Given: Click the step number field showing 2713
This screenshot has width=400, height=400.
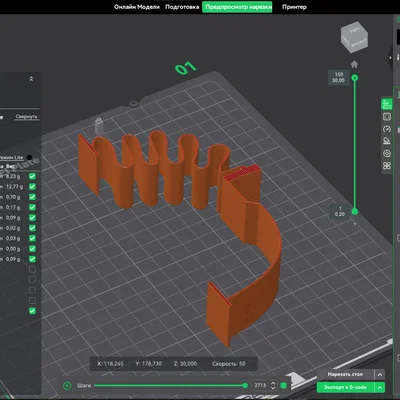Looking at the screenshot, I should coord(260,385).
